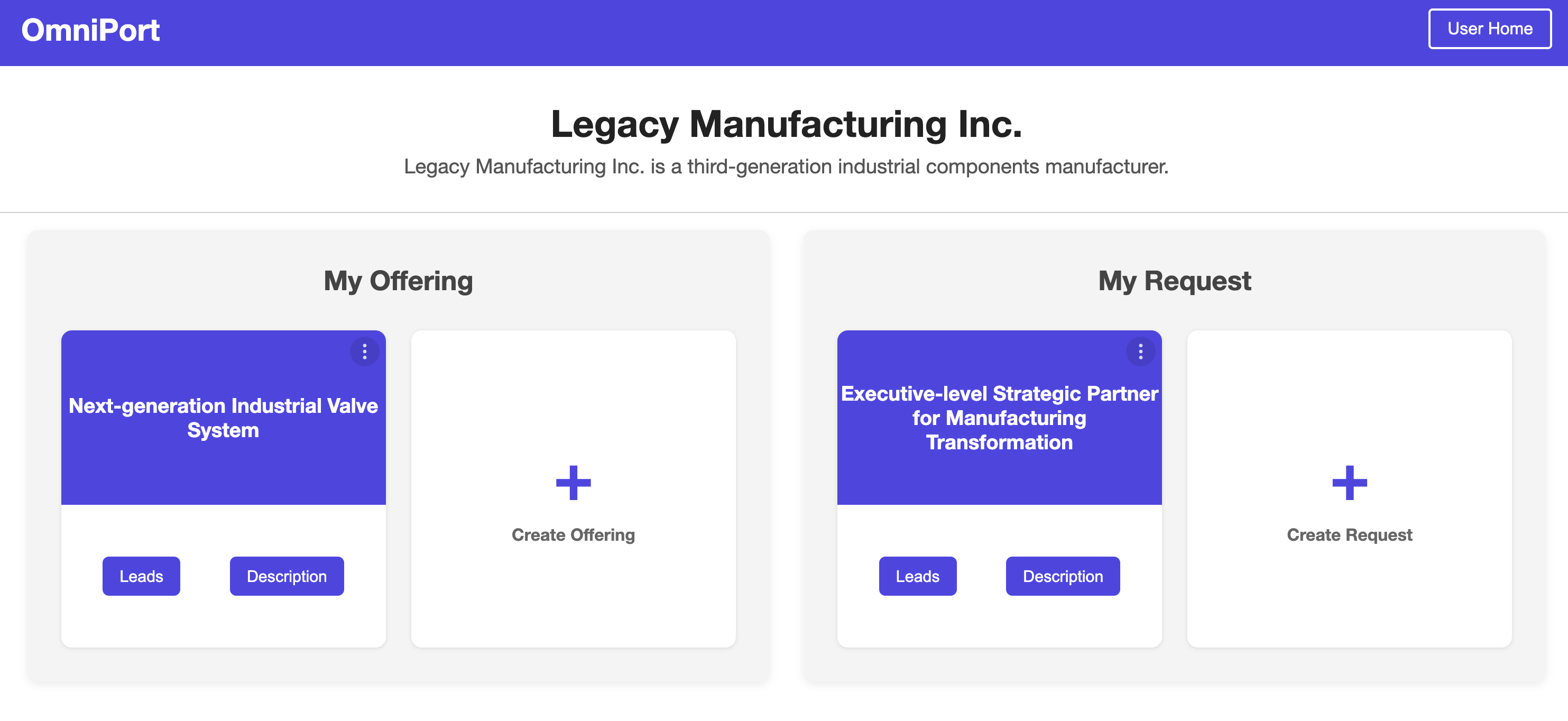
Task: Select the Create Request label
Action: [1350, 535]
